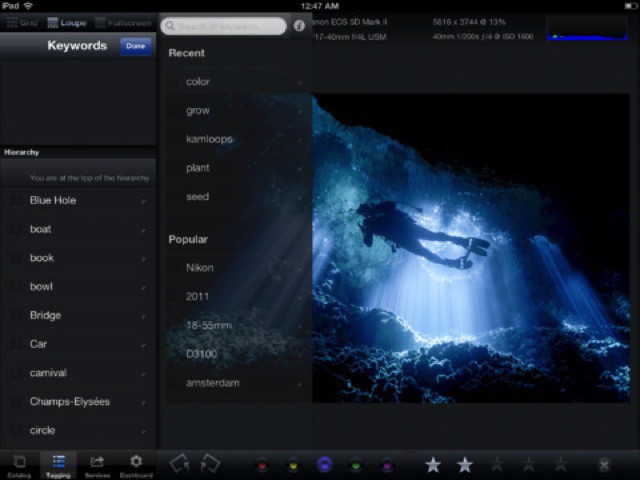The width and height of the screenshot is (640, 480).
Task: Tap the keyword search field
Action: click(x=224, y=27)
